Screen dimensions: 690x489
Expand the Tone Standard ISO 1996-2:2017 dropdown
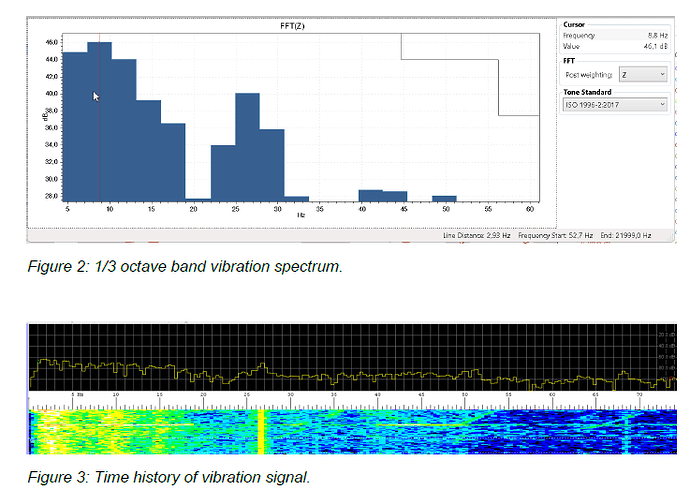point(614,104)
